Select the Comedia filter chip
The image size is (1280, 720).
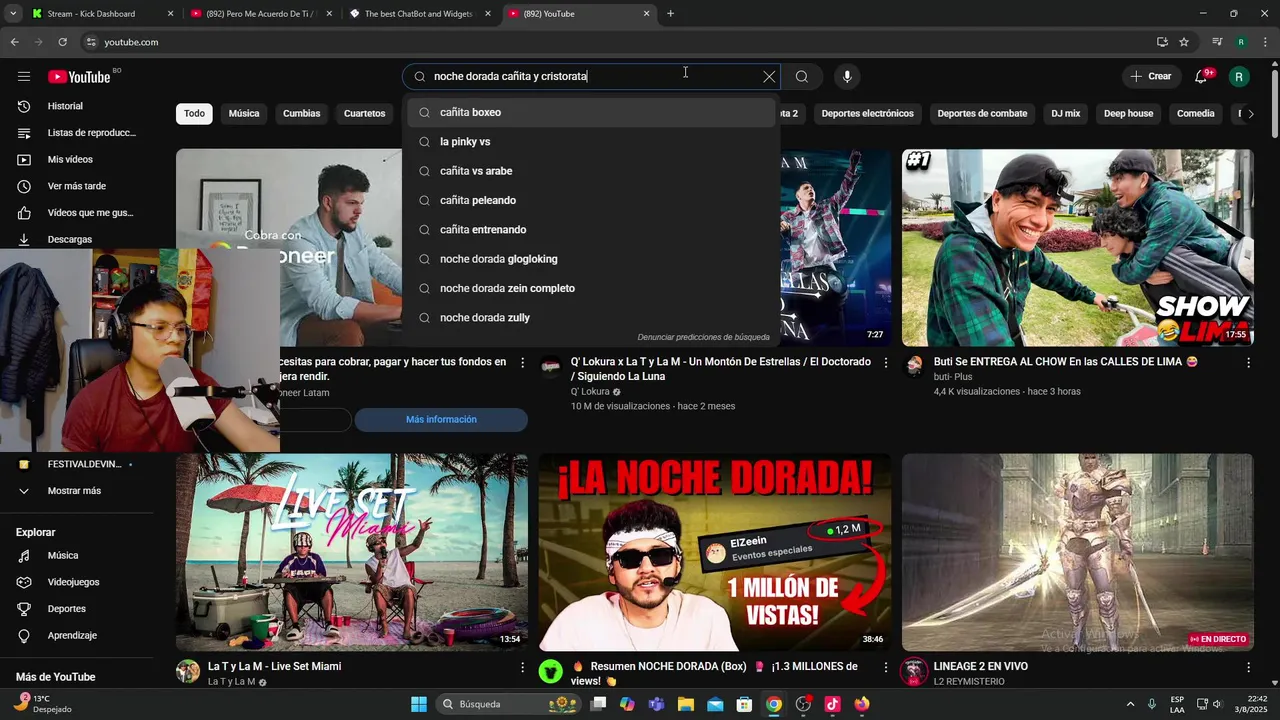[x=1195, y=114]
